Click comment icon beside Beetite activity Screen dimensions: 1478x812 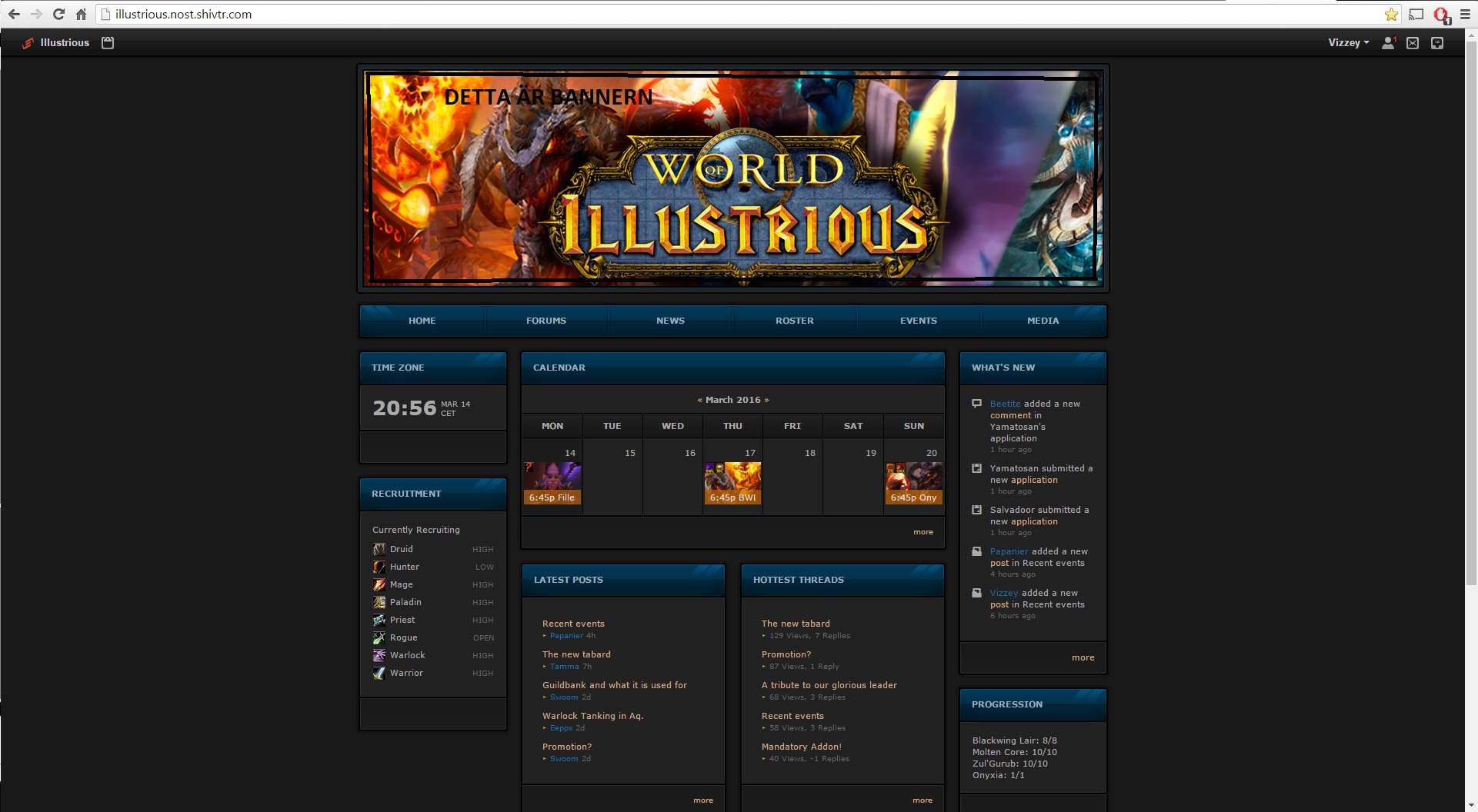976,404
